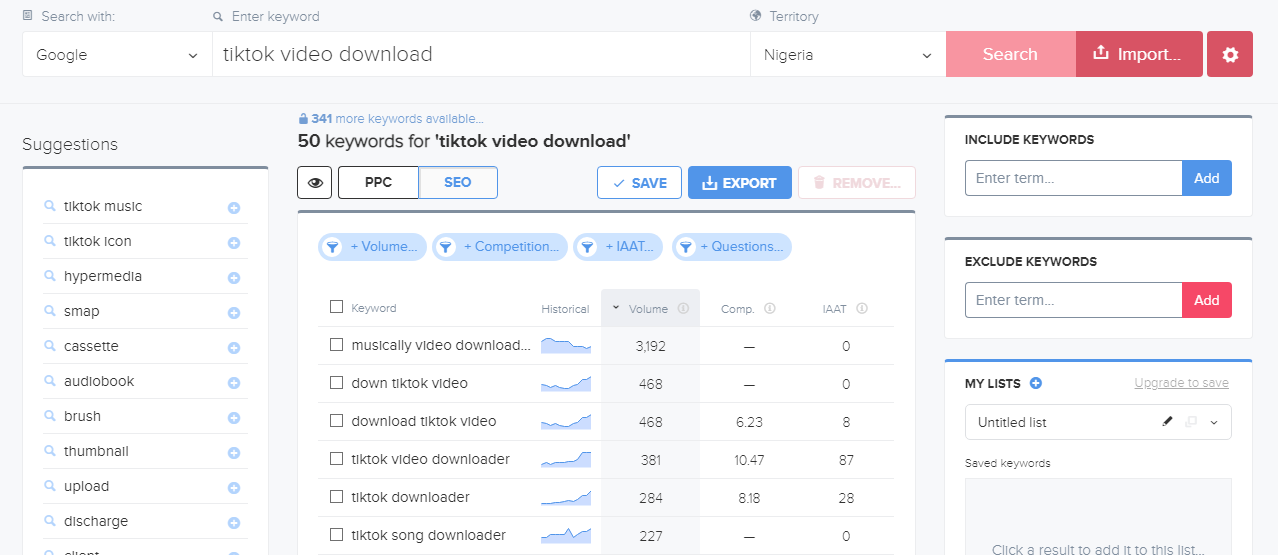Open the Nigeria territory dropdown
This screenshot has width=1278, height=555.
click(x=847, y=55)
